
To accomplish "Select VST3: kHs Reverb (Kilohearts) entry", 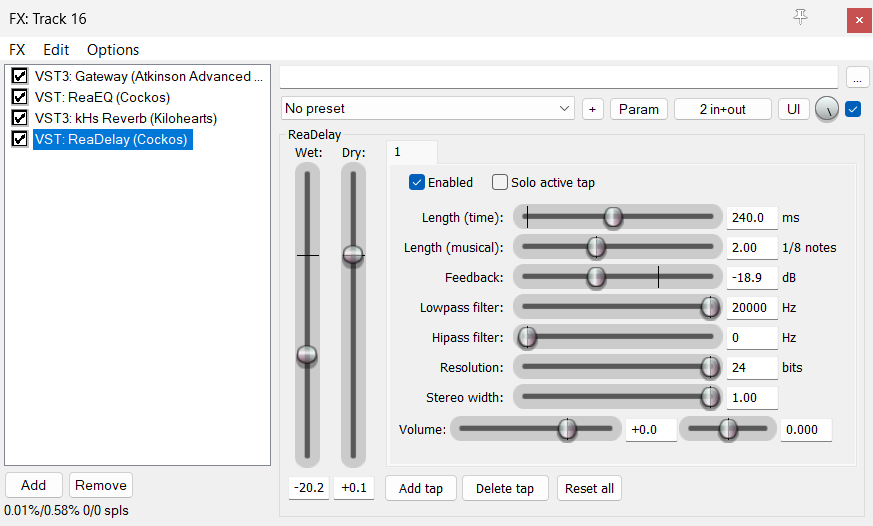I will pyautogui.click(x=126, y=119).
